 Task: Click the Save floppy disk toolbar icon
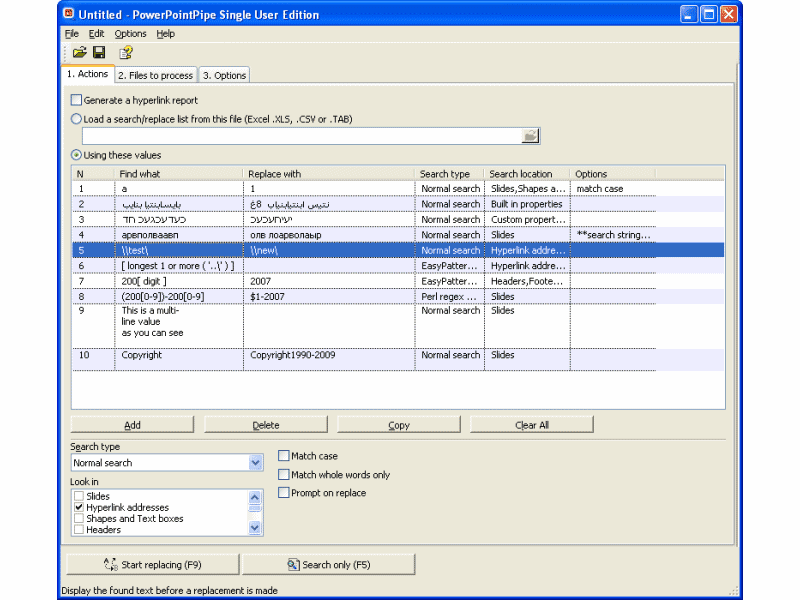(x=99, y=53)
